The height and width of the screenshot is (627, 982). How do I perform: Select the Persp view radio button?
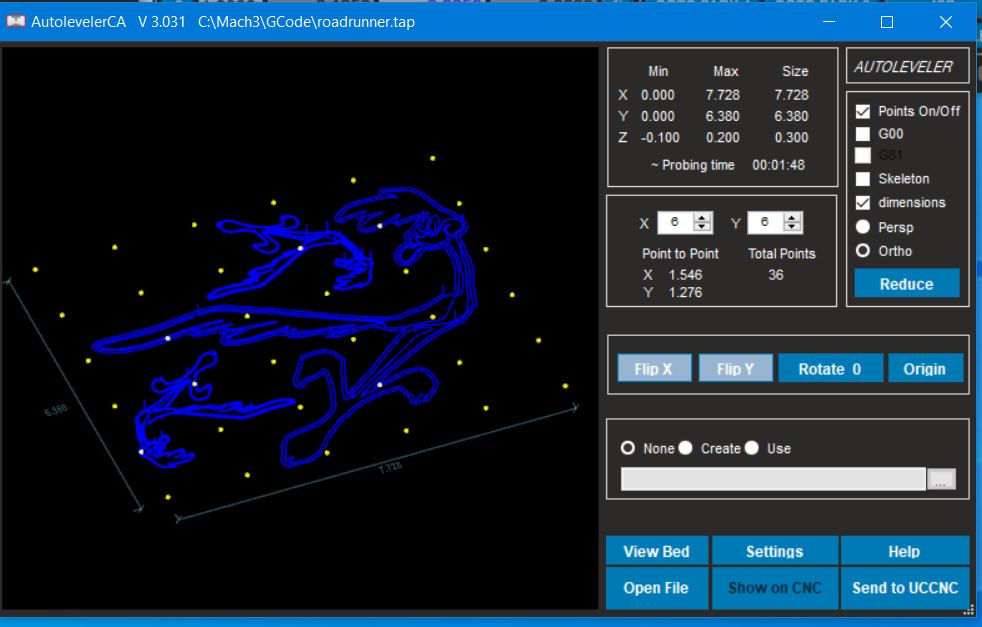(863, 227)
